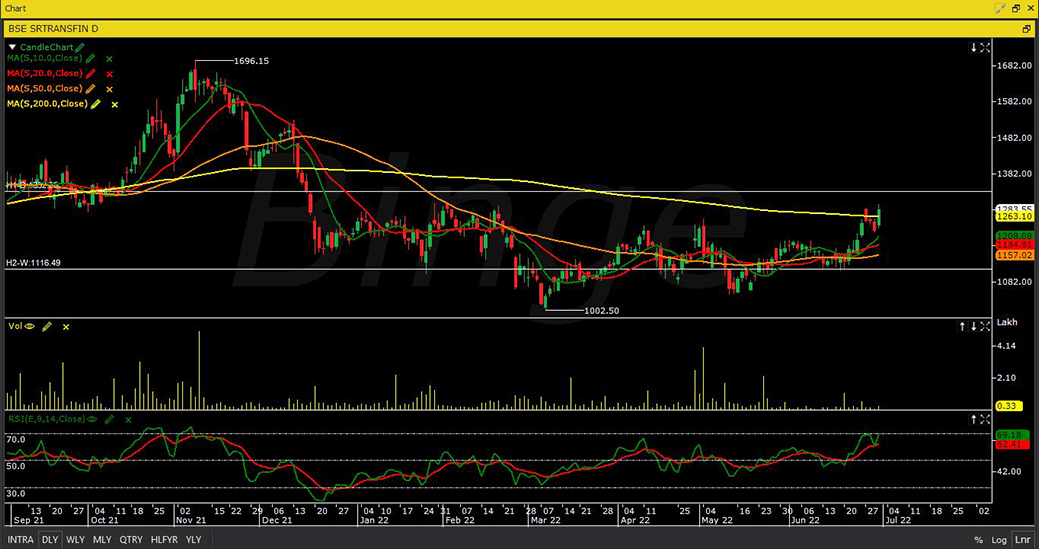
Task: Click the 0.33 volume value tag
Action: click(x=1007, y=406)
